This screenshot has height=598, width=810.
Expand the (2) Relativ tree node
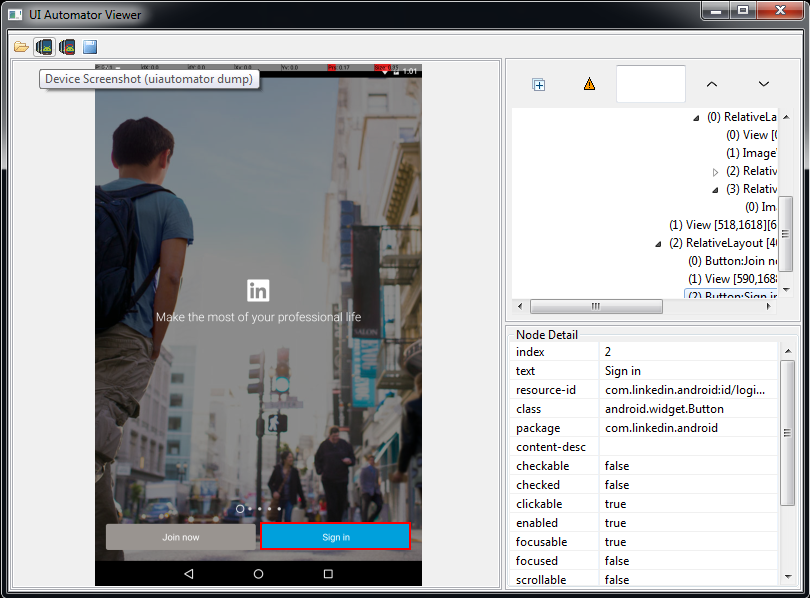pyautogui.click(x=715, y=172)
